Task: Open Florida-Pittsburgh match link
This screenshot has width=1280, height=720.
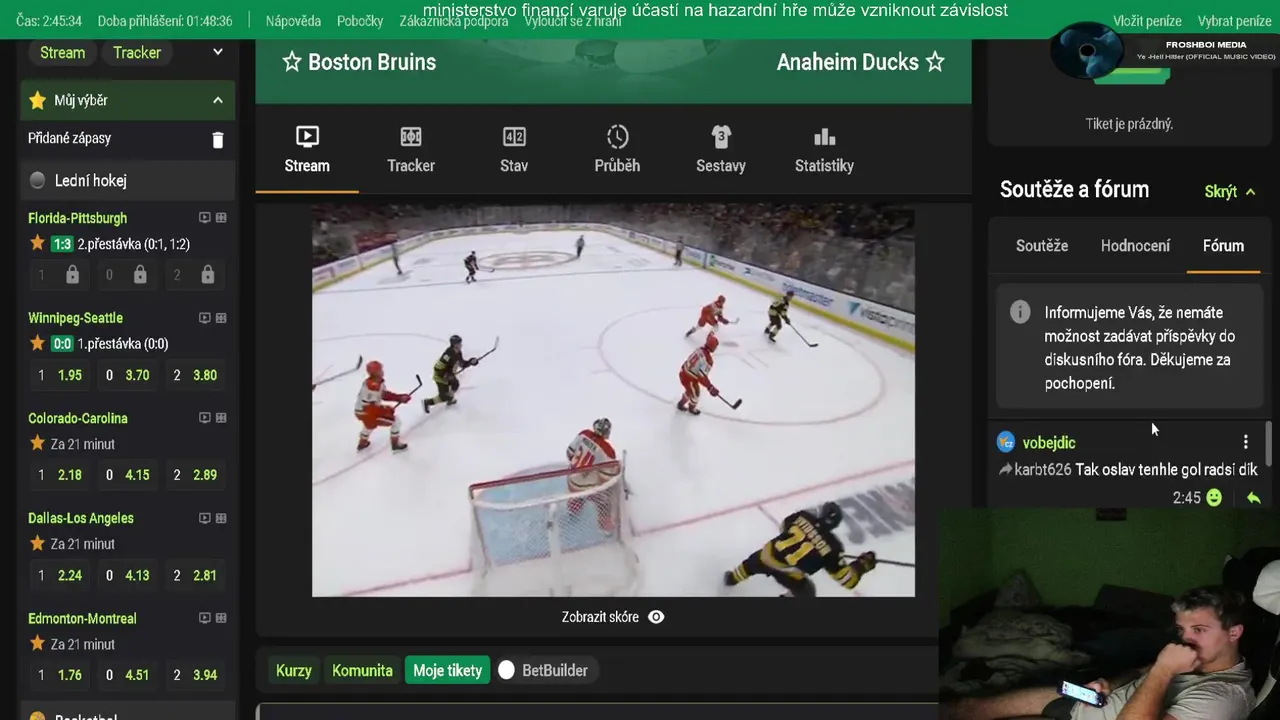Action: [x=77, y=218]
